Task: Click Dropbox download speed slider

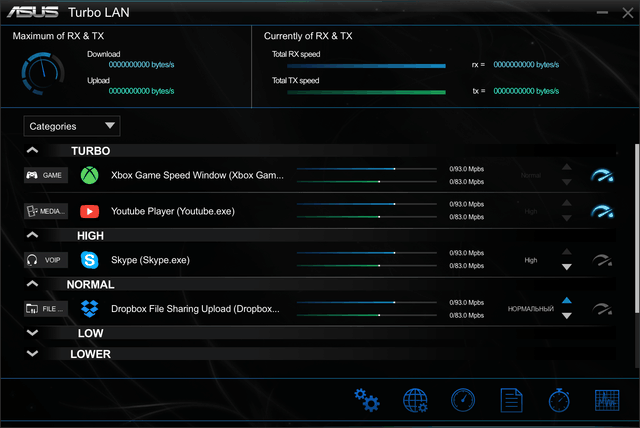Action: coord(367,302)
